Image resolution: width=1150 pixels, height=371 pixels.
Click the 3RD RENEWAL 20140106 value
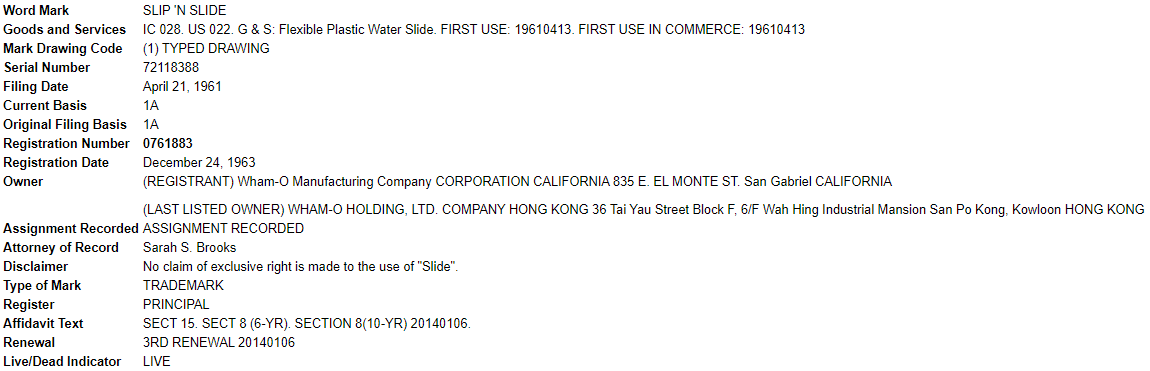point(219,343)
